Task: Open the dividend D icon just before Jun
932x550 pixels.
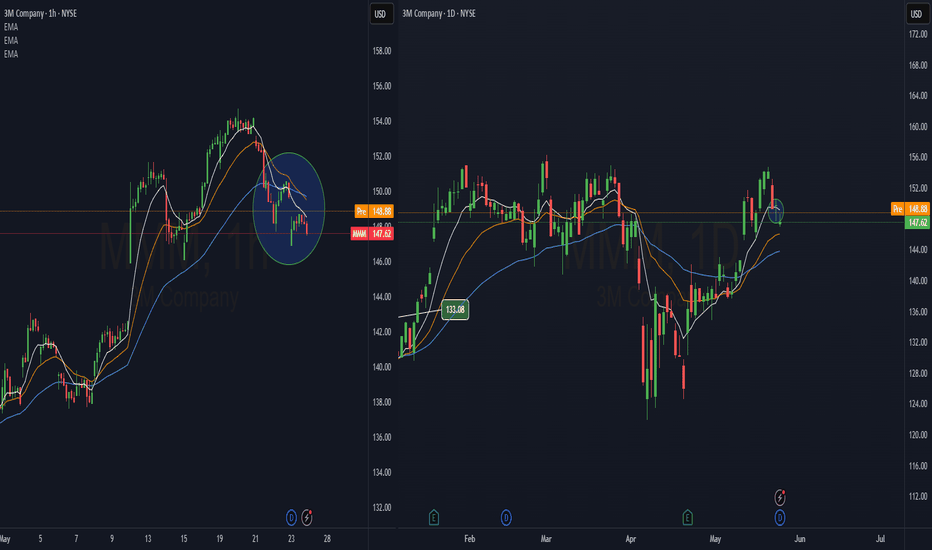Action: [x=780, y=518]
